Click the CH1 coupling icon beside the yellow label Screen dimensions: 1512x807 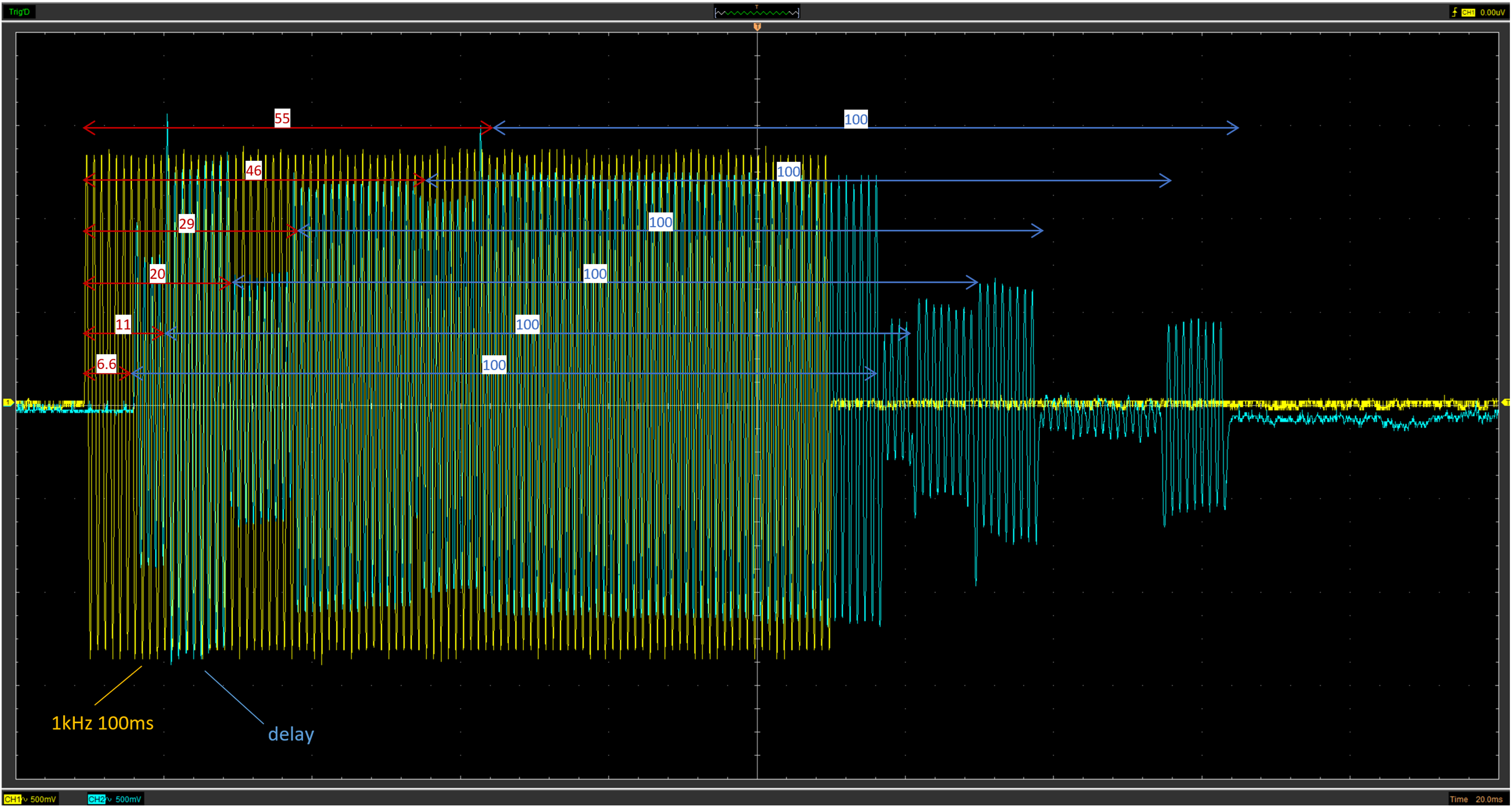25,799
